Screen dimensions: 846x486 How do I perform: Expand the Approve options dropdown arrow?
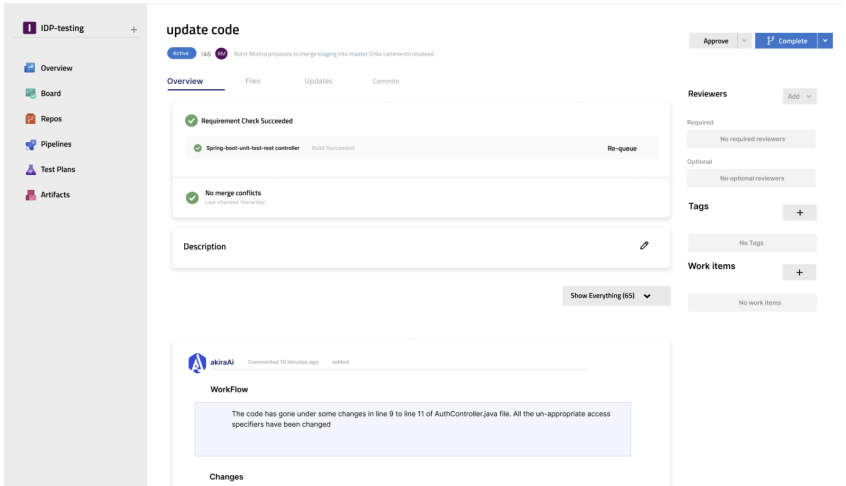(x=744, y=41)
